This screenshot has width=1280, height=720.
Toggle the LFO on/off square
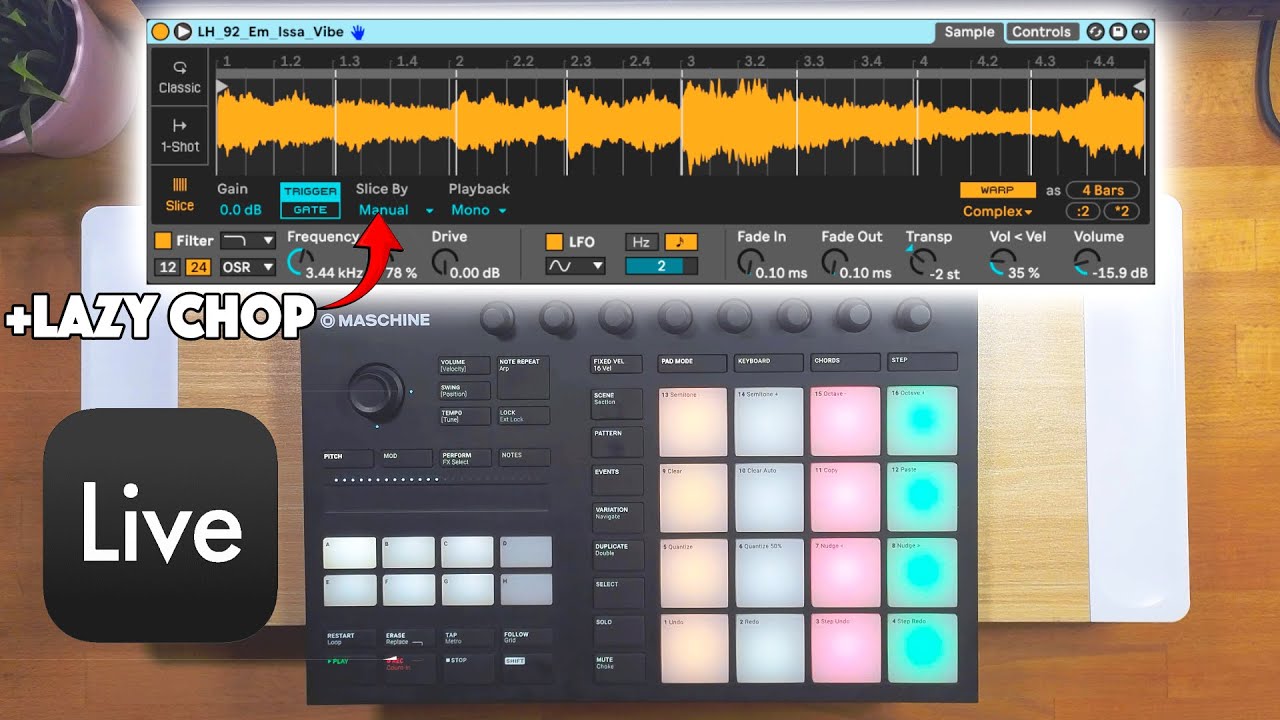pyautogui.click(x=554, y=241)
